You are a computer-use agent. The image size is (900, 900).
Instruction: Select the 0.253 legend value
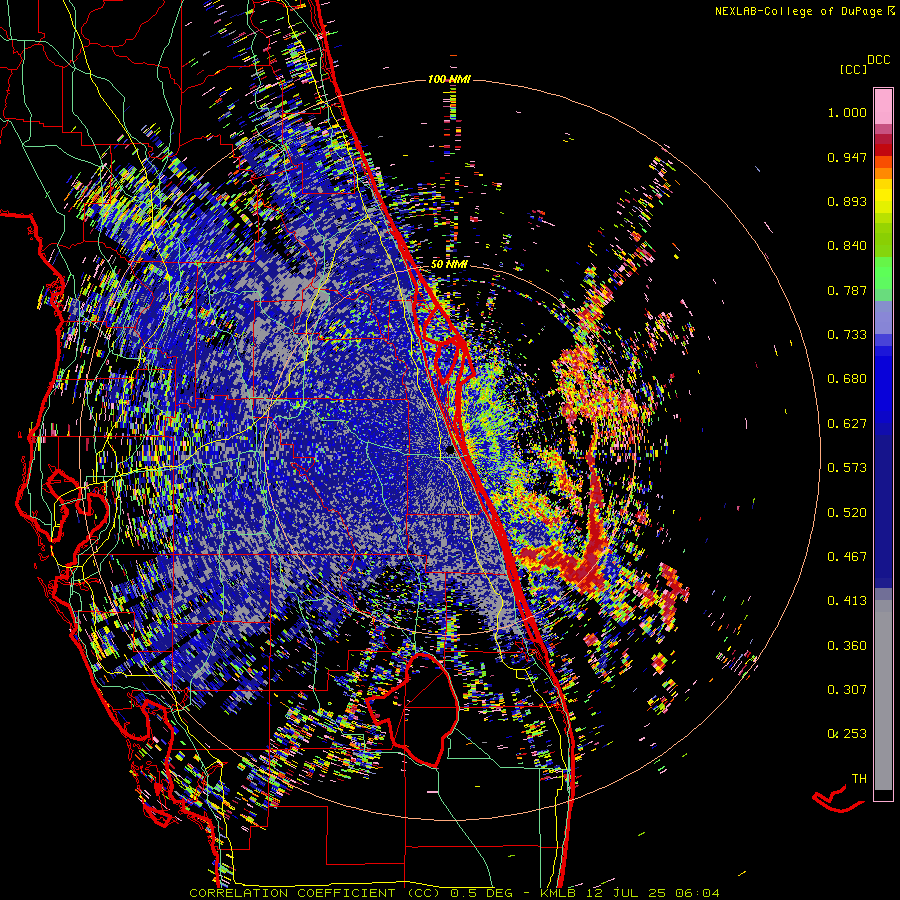(847, 734)
